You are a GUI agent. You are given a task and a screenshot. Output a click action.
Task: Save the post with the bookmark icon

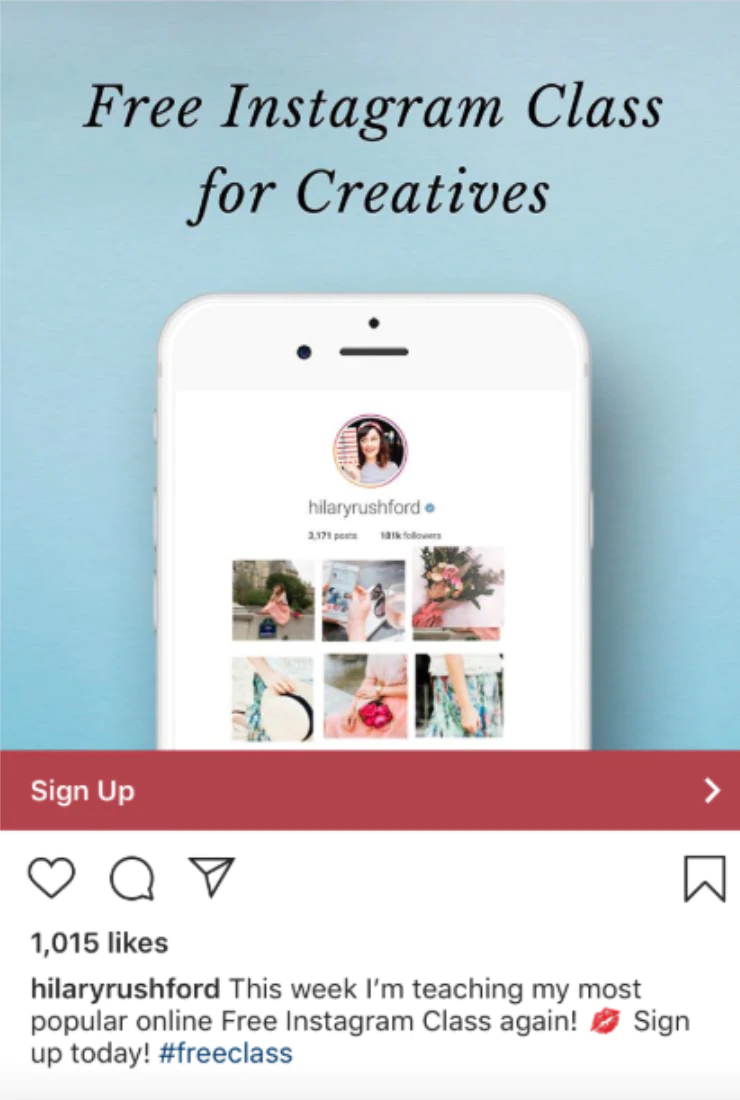tap(704, 878)
